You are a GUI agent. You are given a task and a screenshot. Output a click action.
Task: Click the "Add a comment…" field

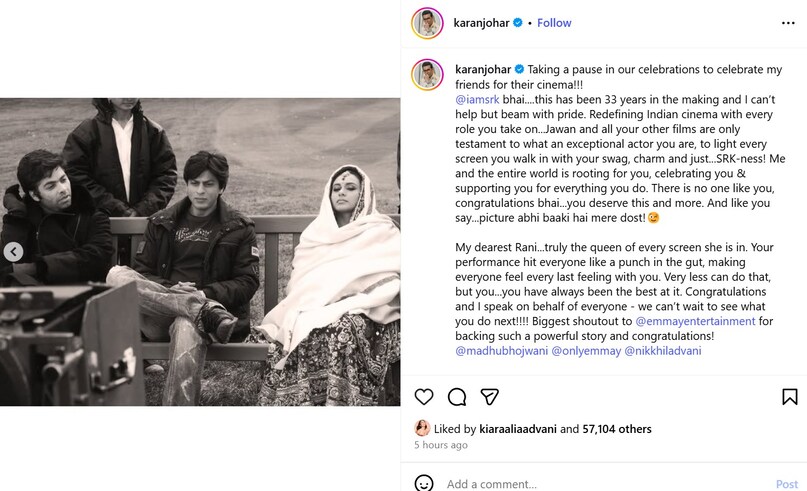point(600,484)
